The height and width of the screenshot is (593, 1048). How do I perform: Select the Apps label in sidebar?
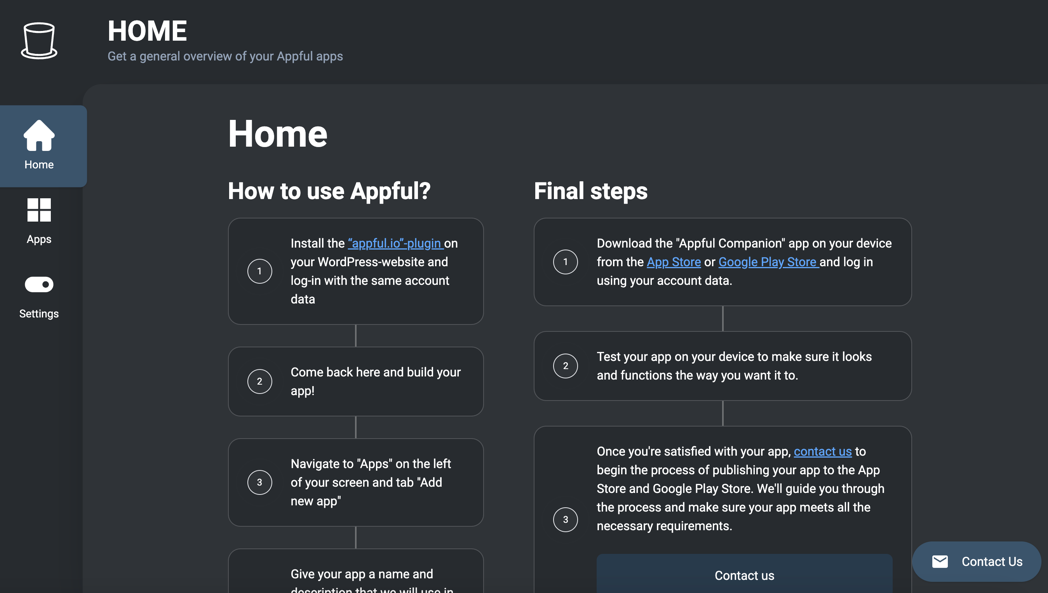39,240
